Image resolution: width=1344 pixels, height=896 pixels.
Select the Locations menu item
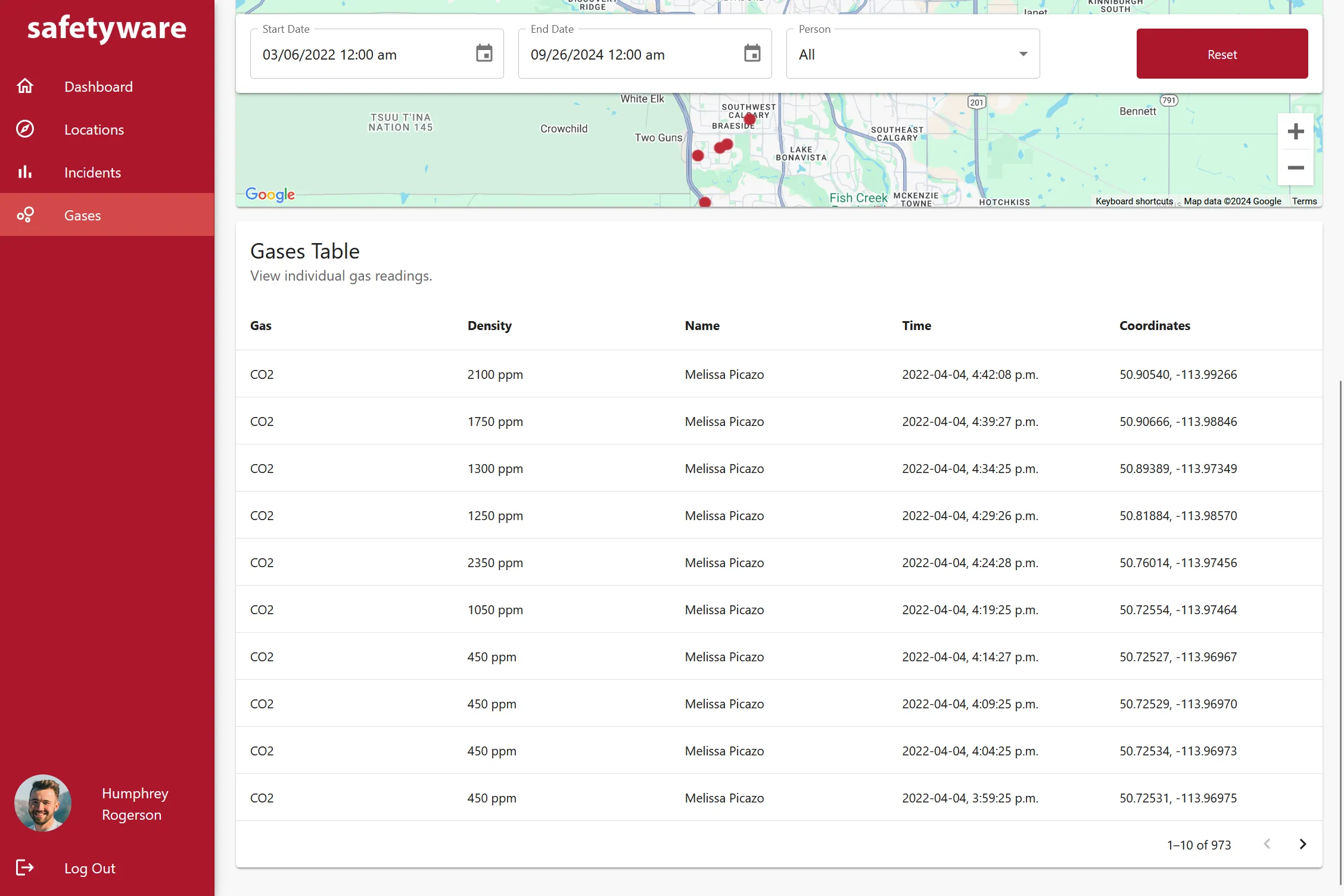click(x=107, y=129)
